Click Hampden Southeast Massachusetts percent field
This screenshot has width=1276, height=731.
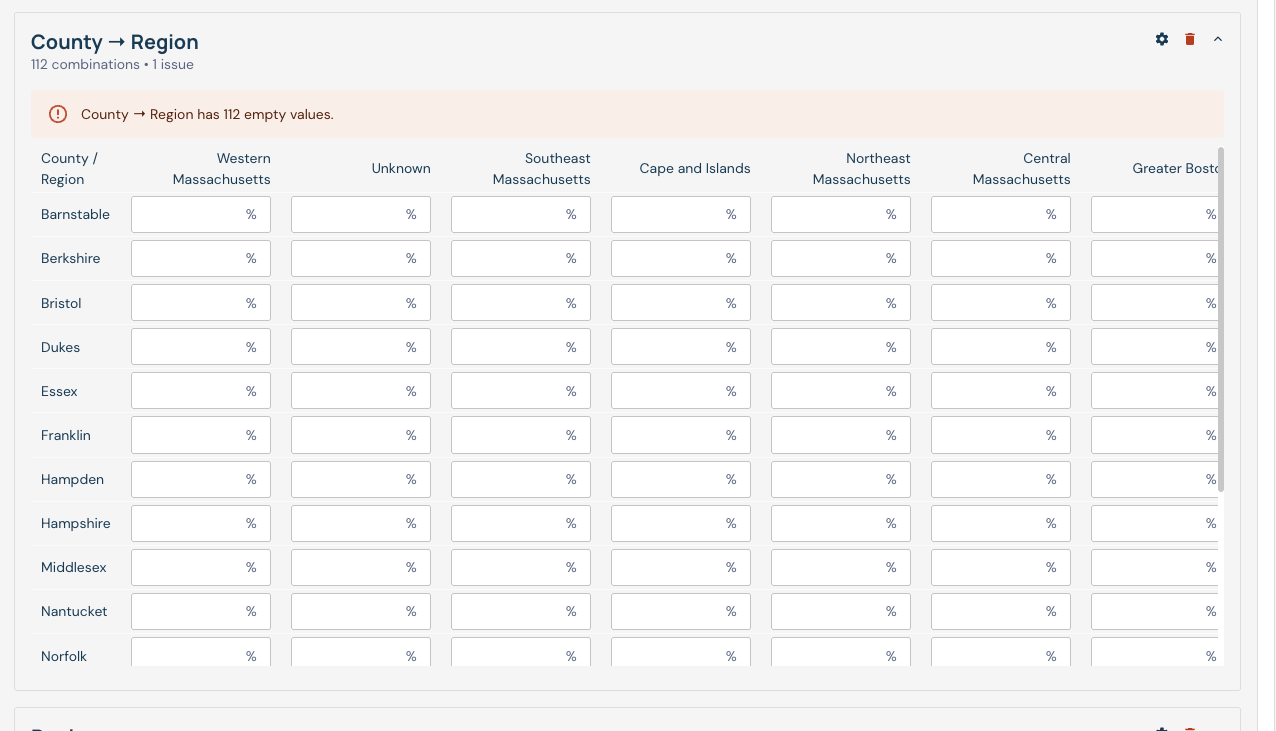point(521,479)
